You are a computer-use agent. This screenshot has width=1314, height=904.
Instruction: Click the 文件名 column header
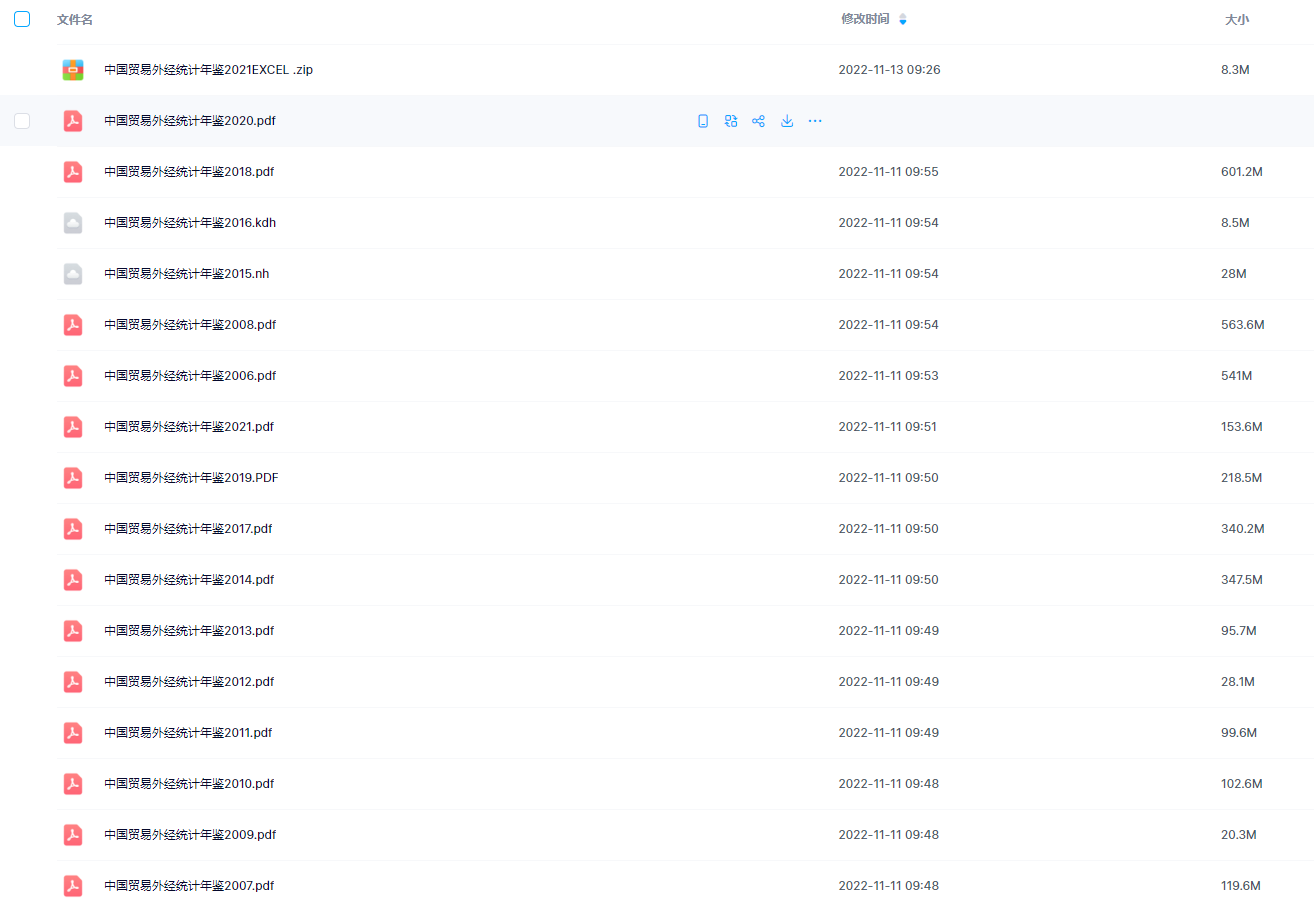coord(75,20)
